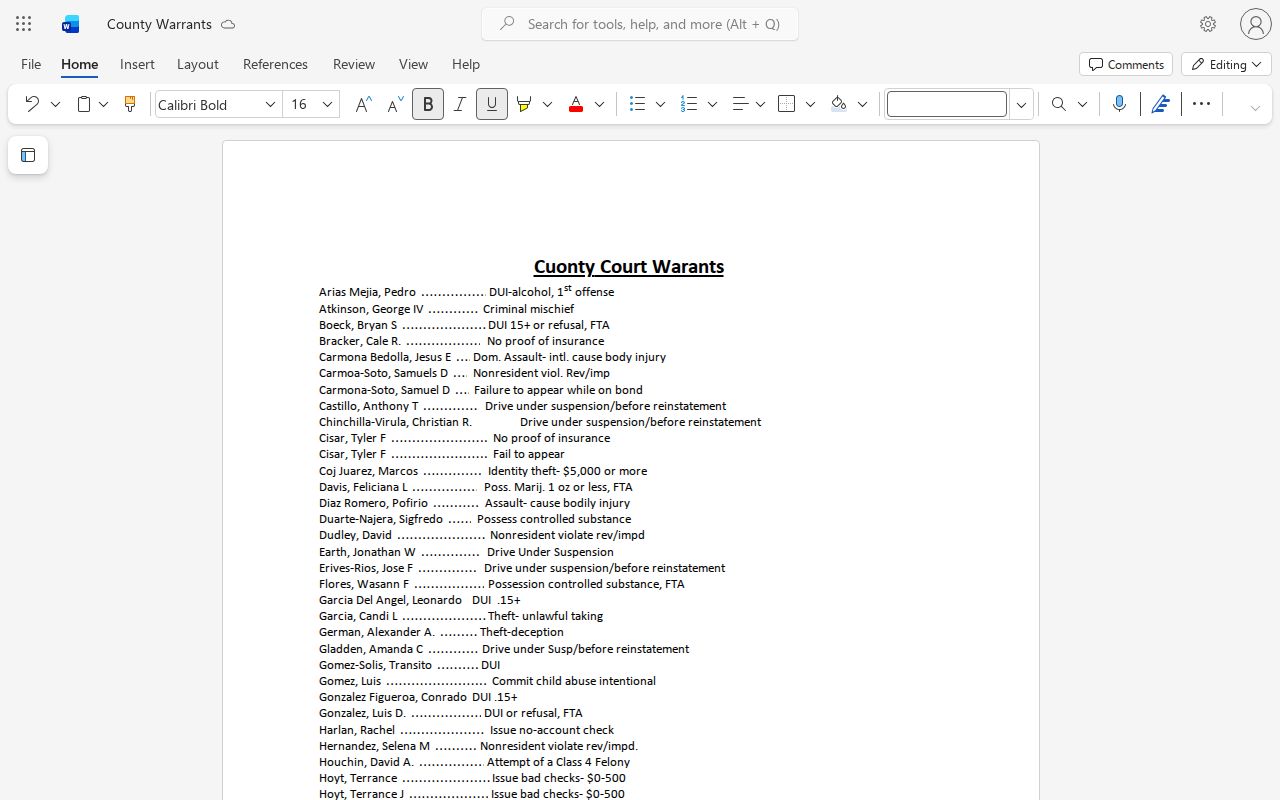Open the Insert tab
The height and width of the screenshot is (800, 1280).
137,64
